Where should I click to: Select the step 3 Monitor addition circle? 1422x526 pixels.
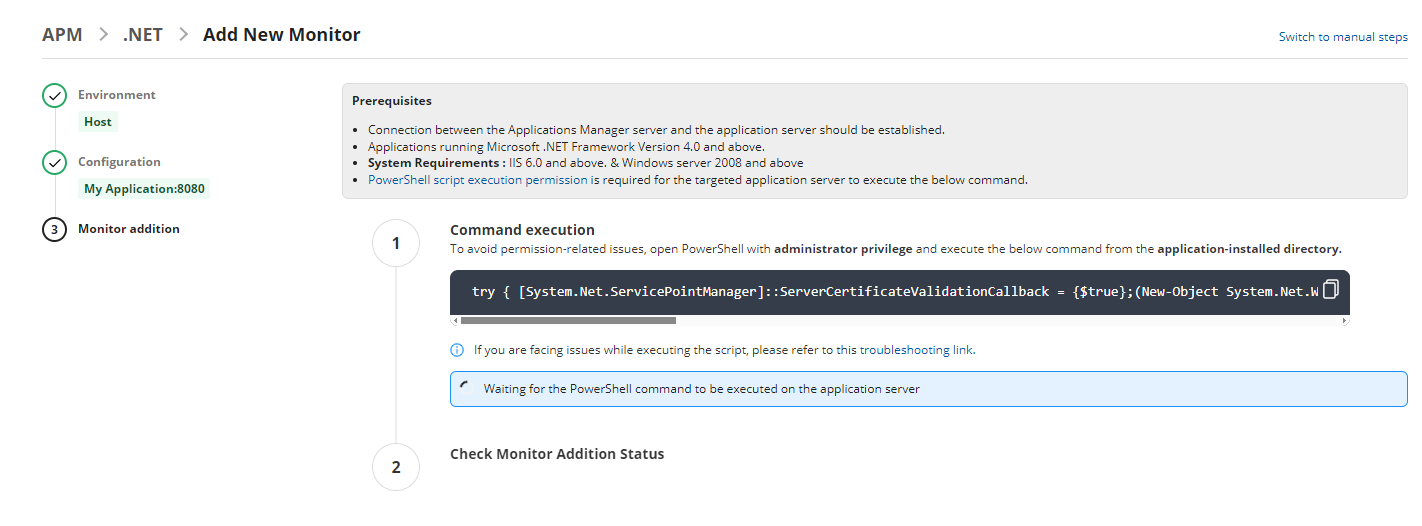[54, 229]
